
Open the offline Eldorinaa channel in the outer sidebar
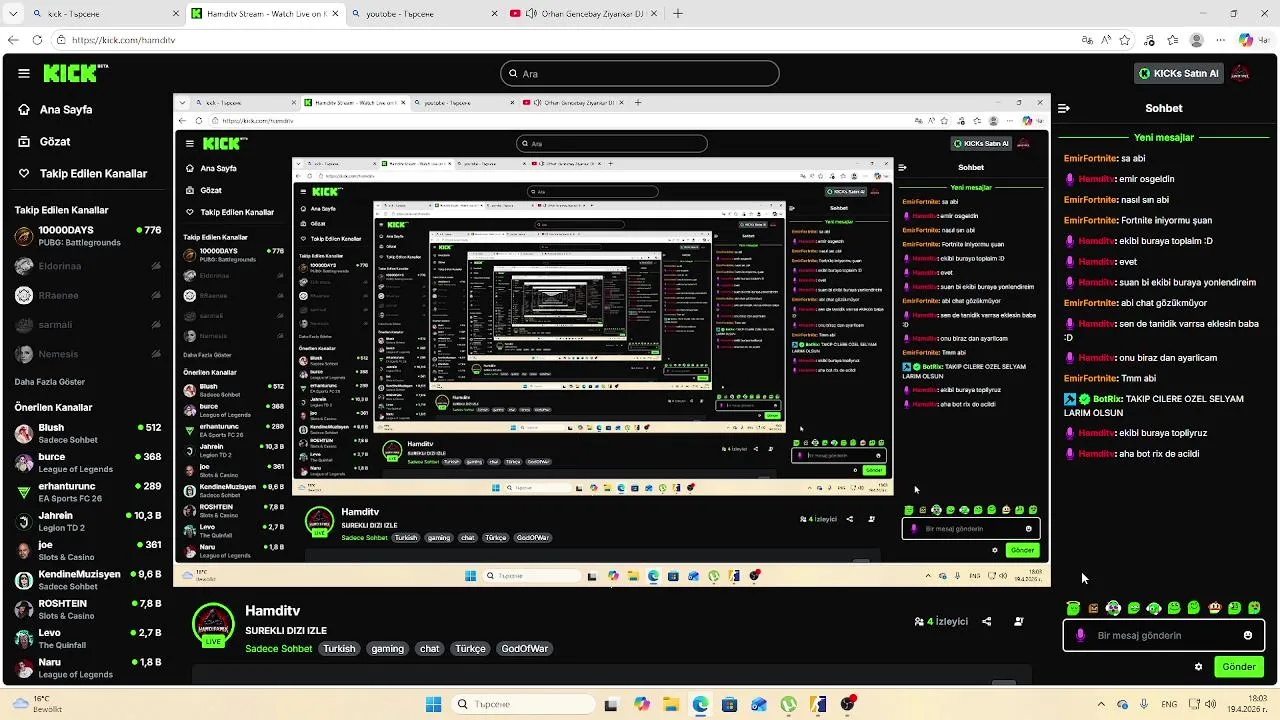87,266
